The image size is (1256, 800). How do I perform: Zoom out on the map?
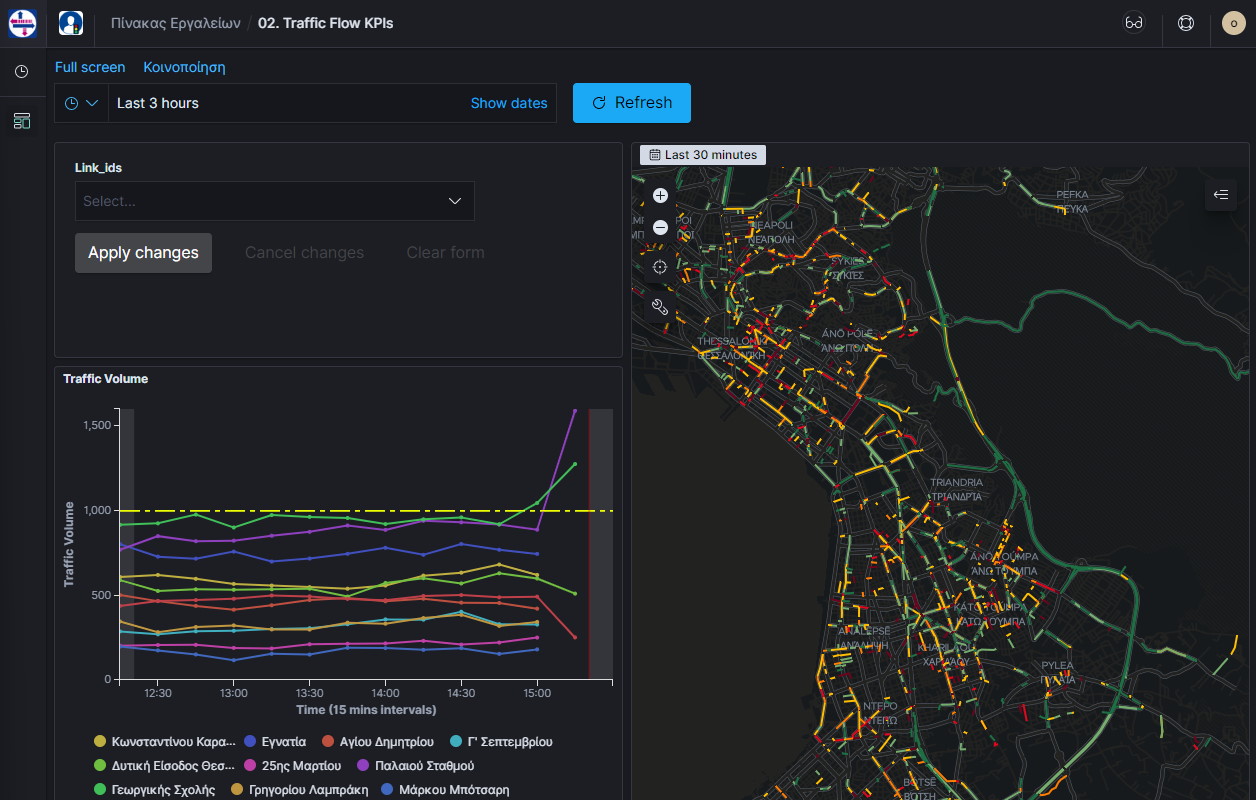pos(659,227)
